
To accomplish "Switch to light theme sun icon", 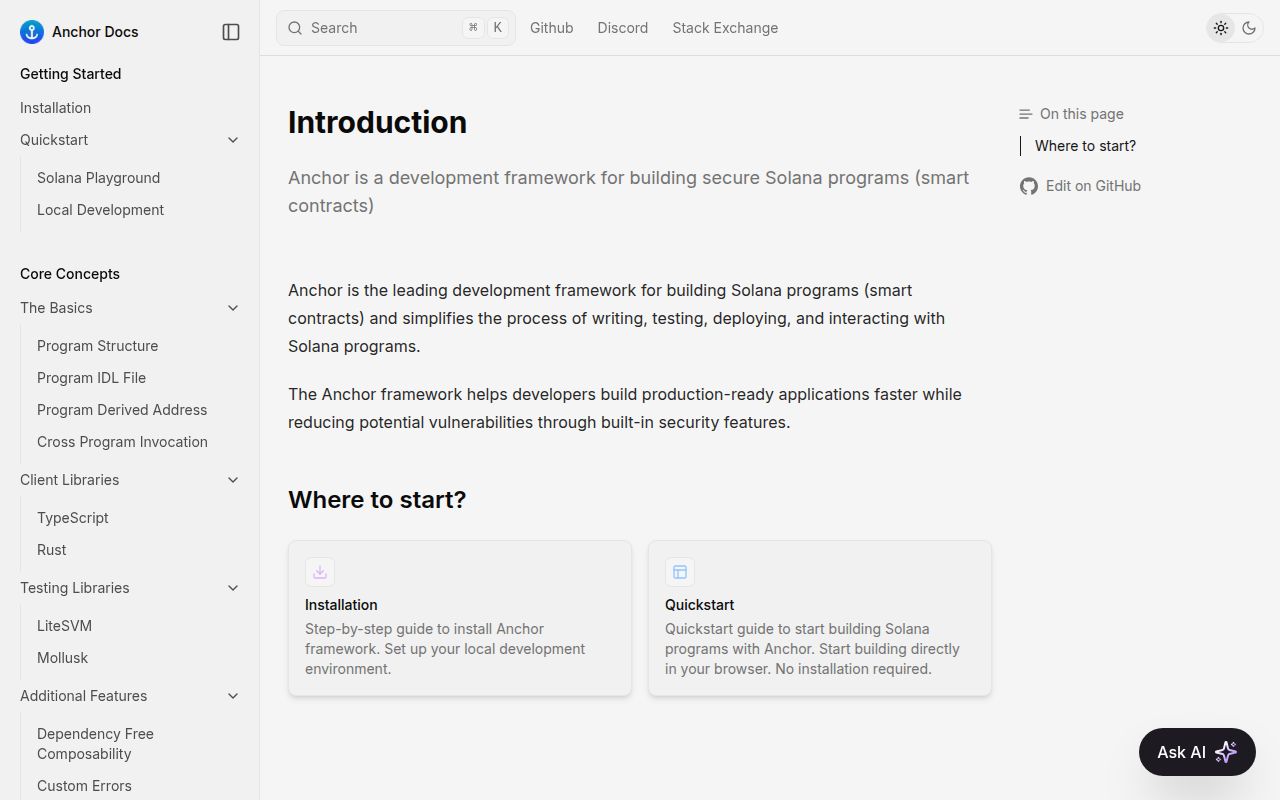I will coord(1221,28).
